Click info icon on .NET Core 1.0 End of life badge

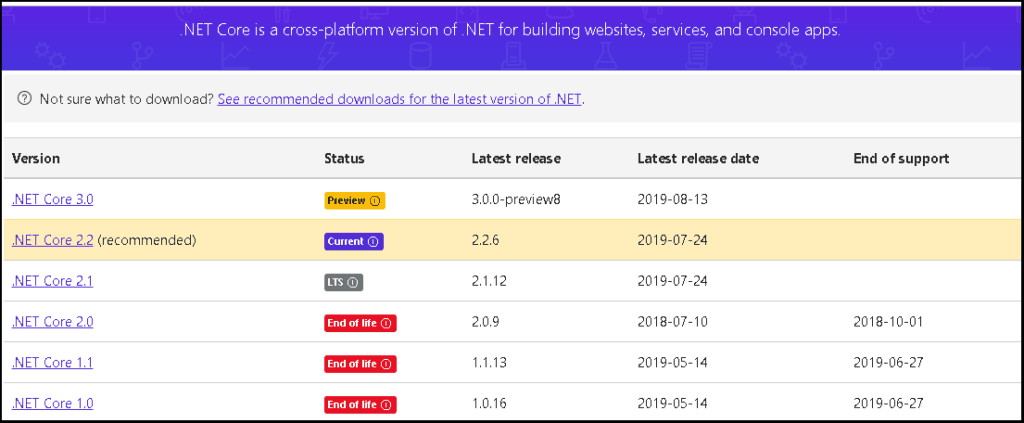(385, 405)
